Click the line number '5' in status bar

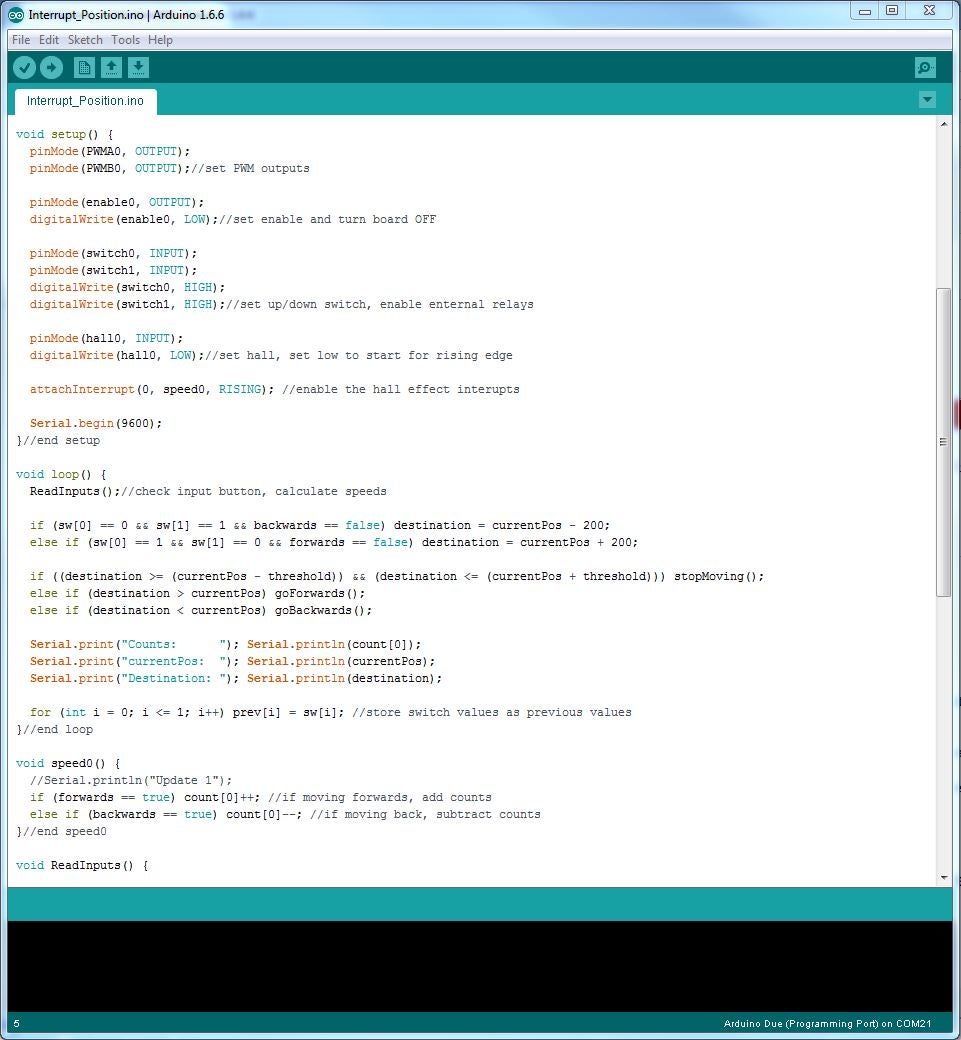click(17, 1023)
